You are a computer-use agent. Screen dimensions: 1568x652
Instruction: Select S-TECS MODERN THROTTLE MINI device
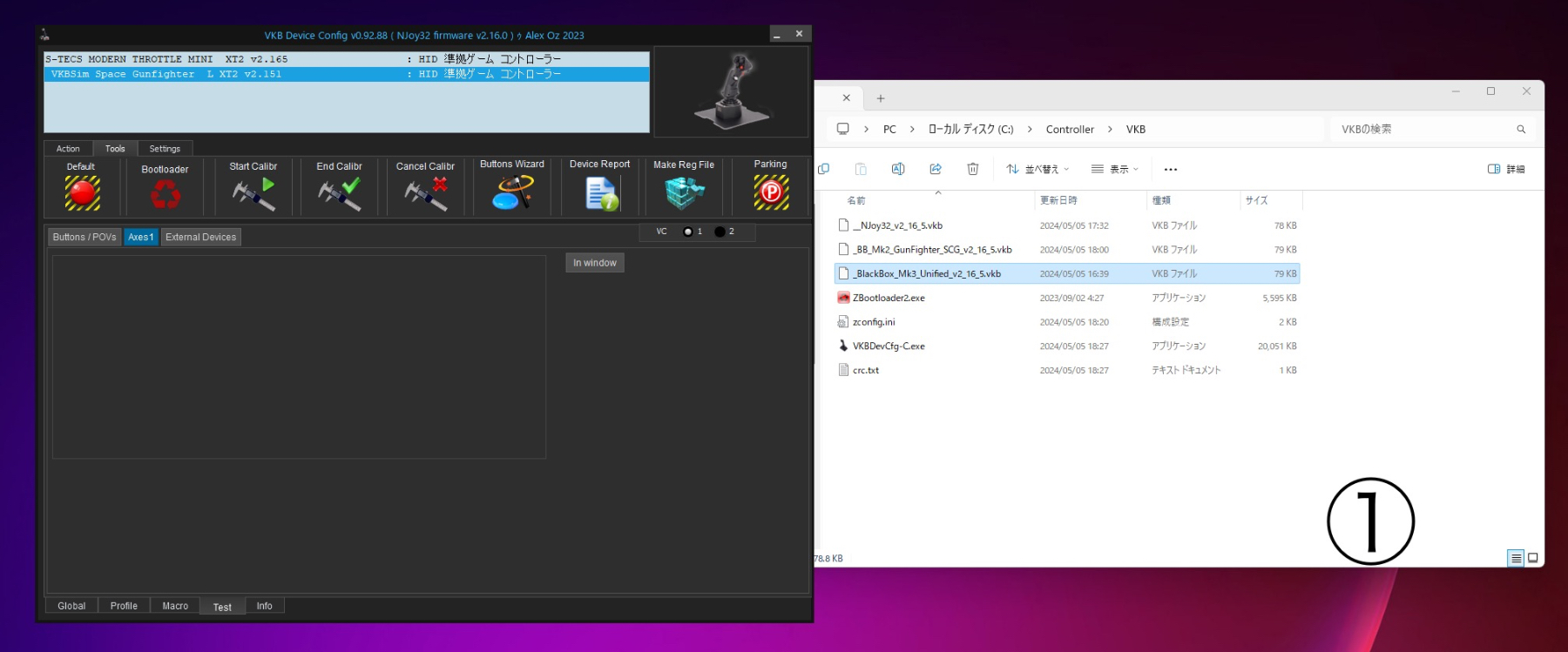(x=347, y=59)
